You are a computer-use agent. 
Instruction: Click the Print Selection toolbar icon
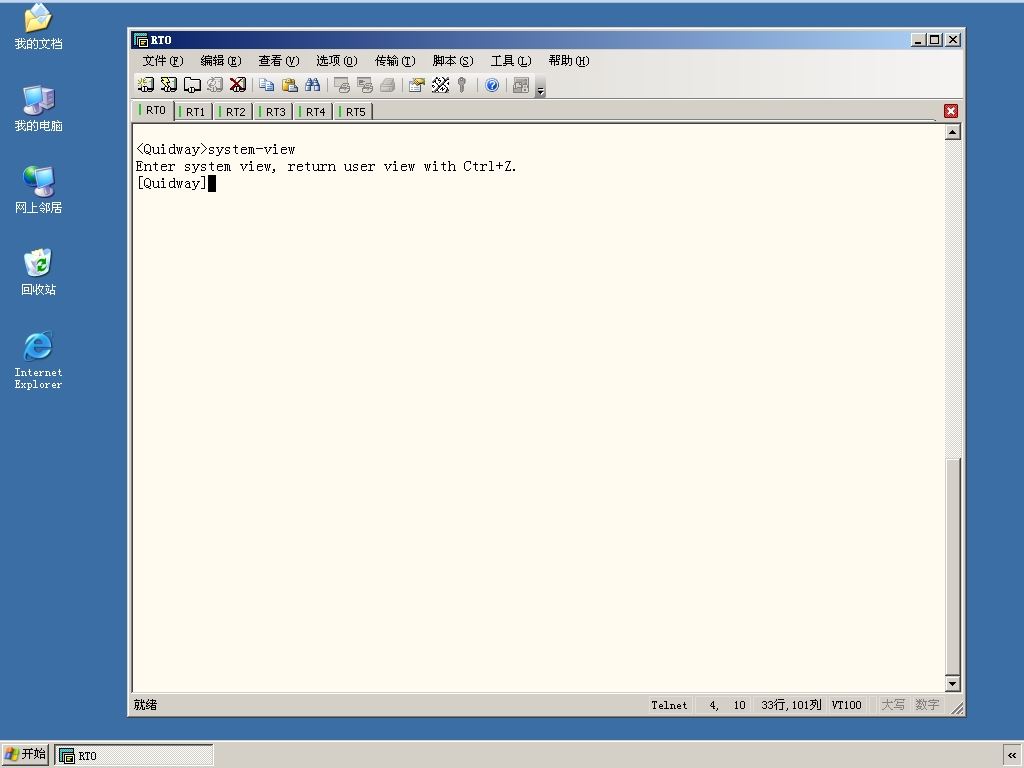(364, 85)
